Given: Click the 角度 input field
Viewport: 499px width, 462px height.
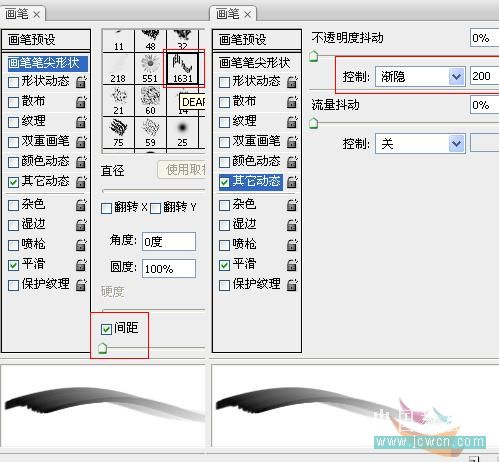Looking at the screenshot, I should [x=169, y=241].
